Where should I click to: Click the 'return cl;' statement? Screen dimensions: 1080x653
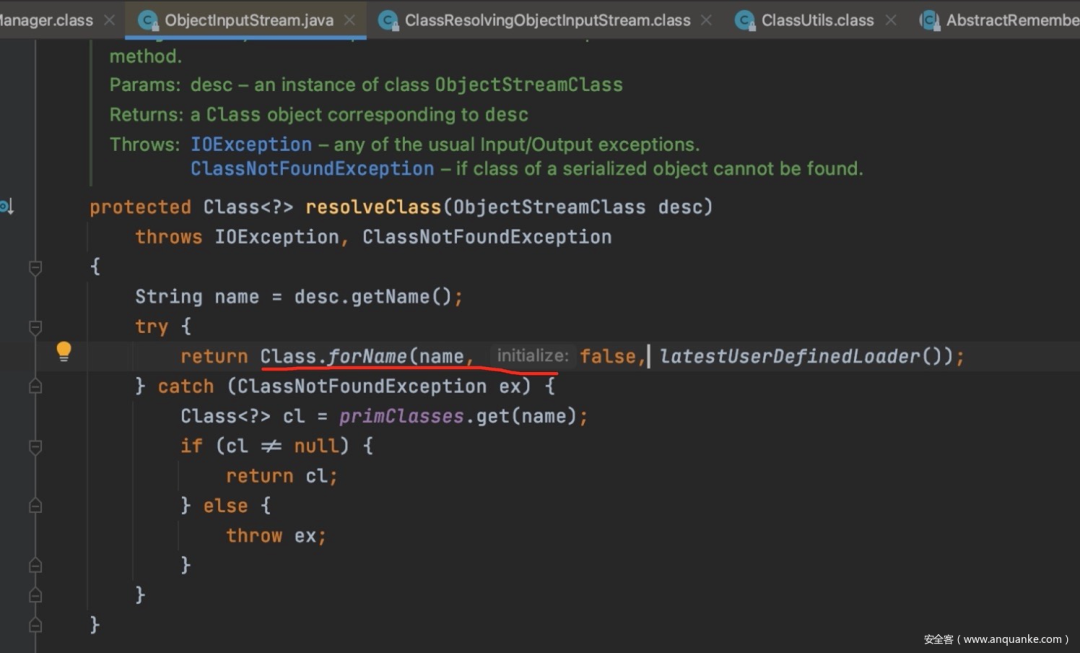282,476
